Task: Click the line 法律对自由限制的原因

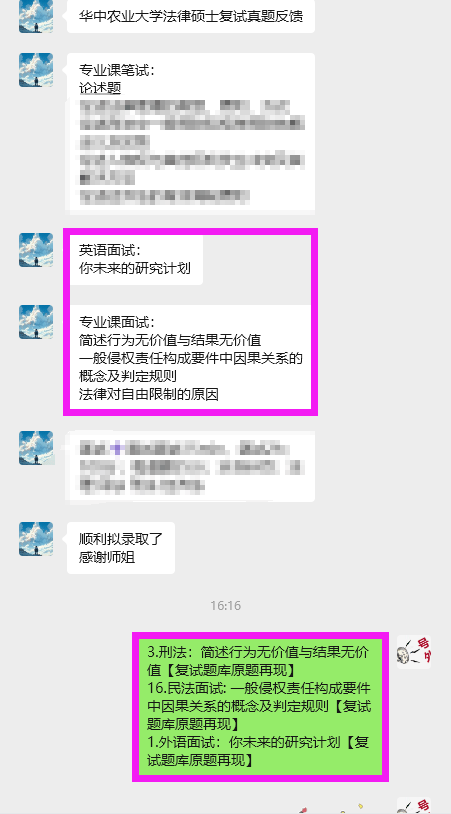Action: [148, 395]
